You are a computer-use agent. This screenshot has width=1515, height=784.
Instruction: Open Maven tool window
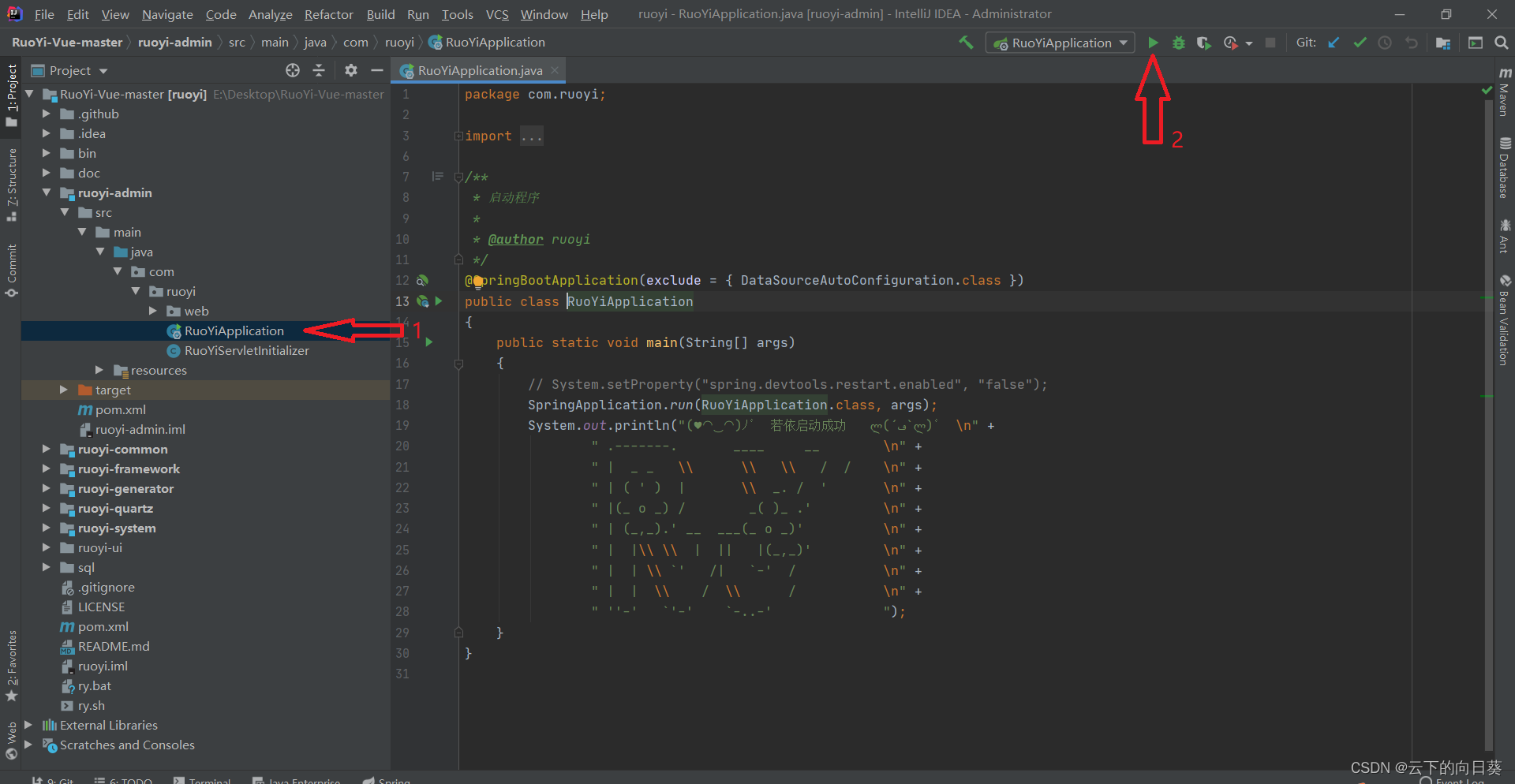pyautogui.click(x=1505, y=92)
